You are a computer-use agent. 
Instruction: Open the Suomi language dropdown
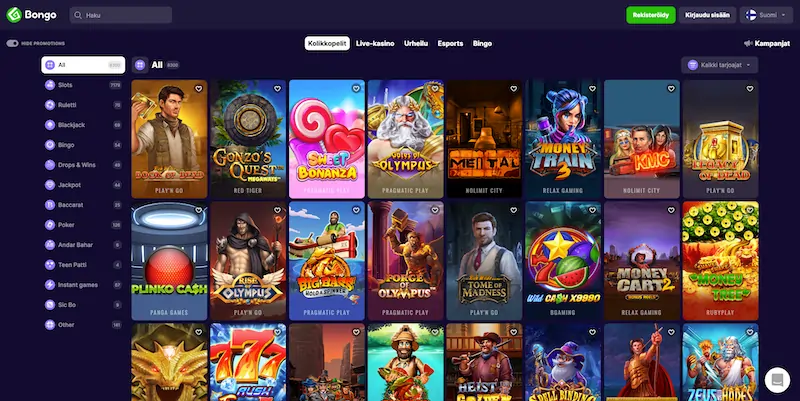tap(766, 15)
